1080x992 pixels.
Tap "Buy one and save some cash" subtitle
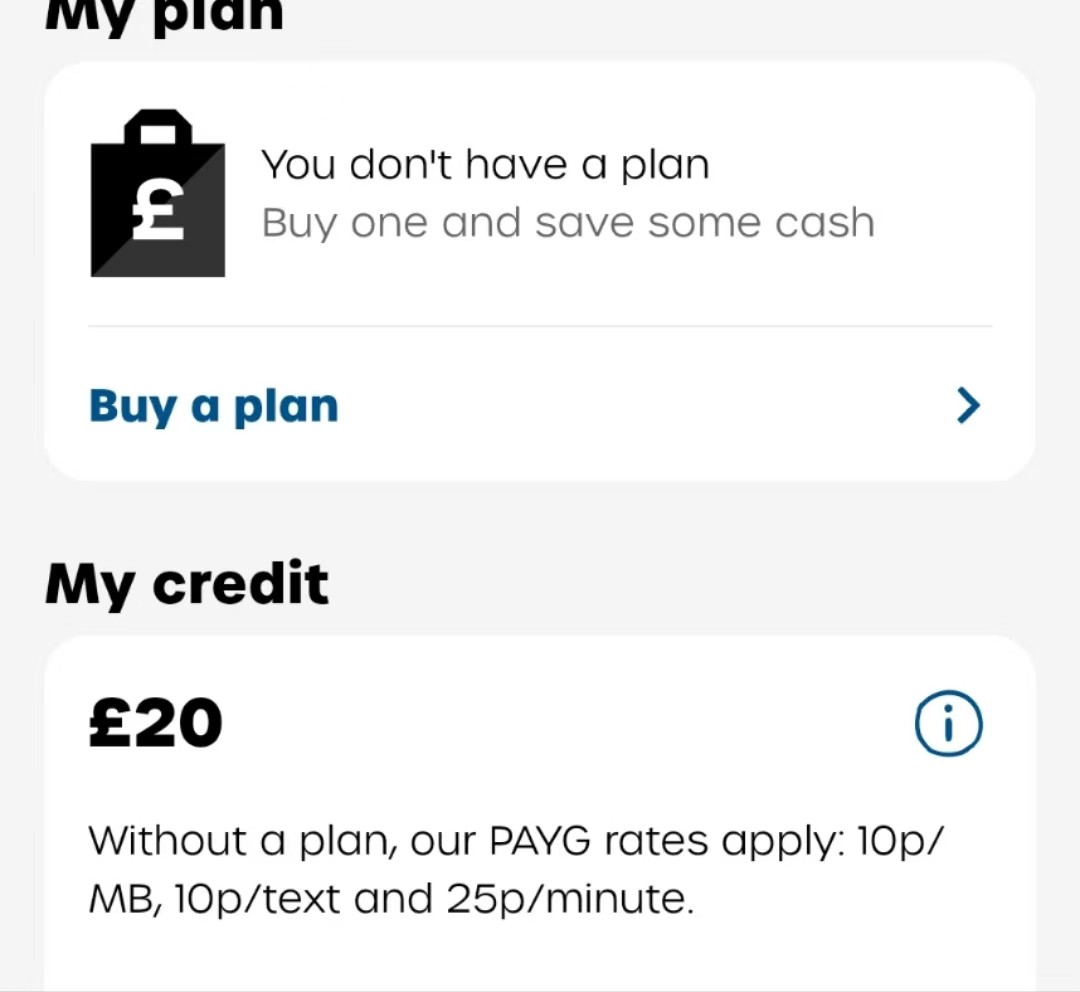coord(568,223)
